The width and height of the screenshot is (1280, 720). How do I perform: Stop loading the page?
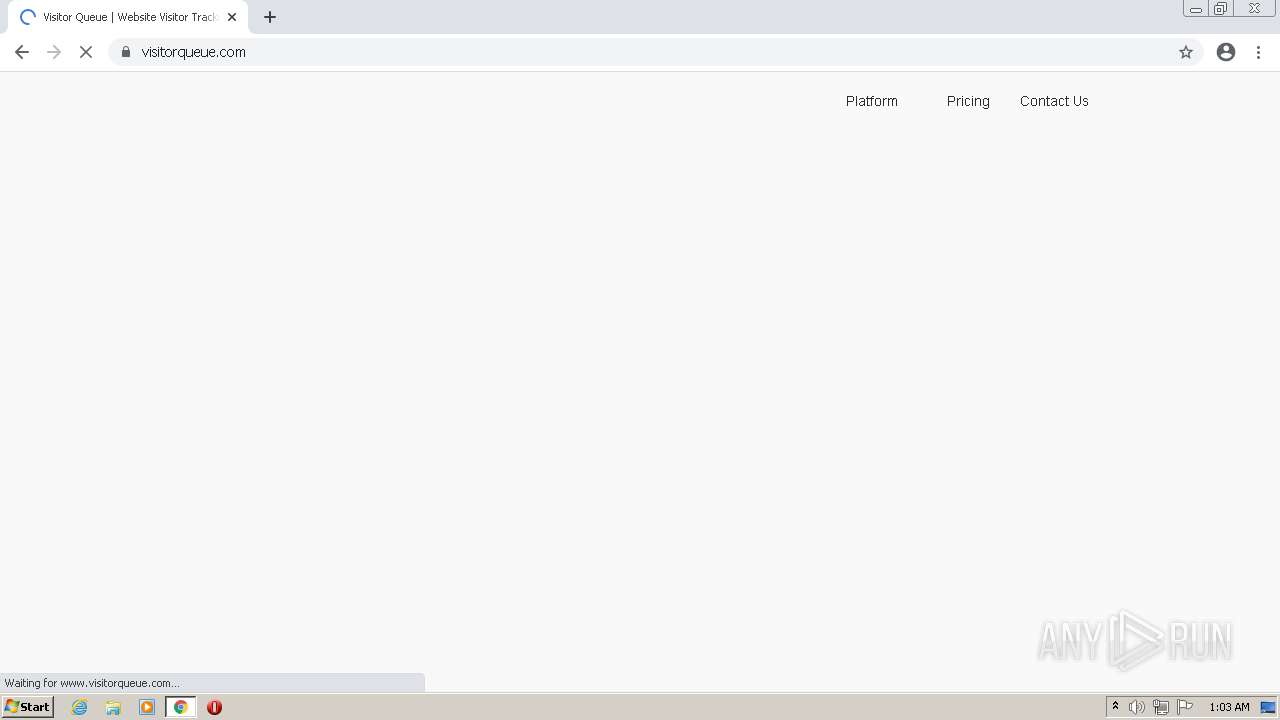pyautogui.click(x=86, y=52)
